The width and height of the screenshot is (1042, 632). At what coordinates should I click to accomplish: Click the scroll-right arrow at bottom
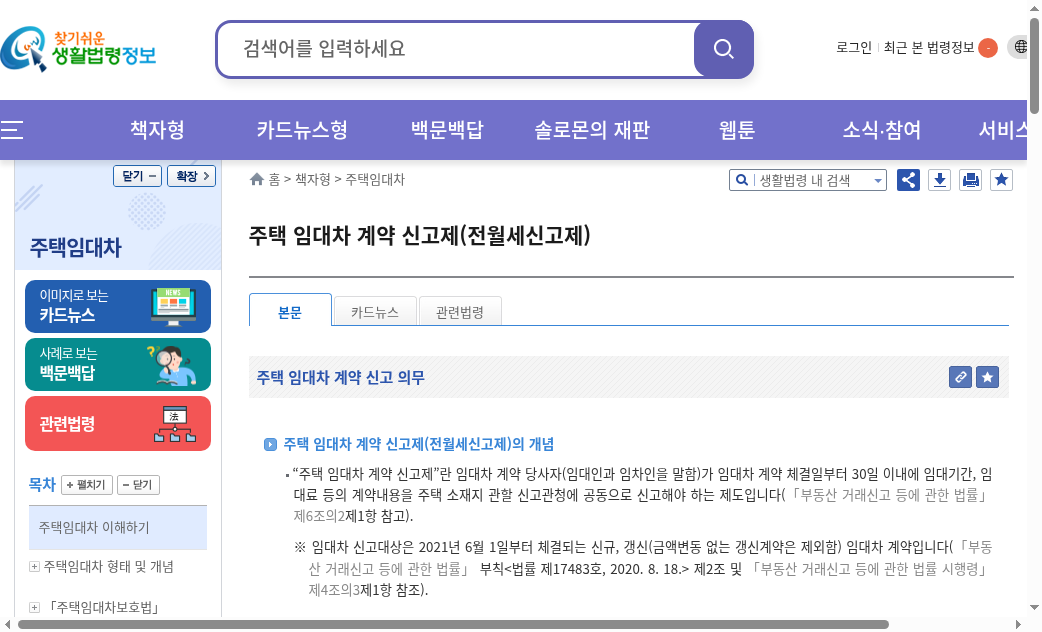click(1018, 625)
